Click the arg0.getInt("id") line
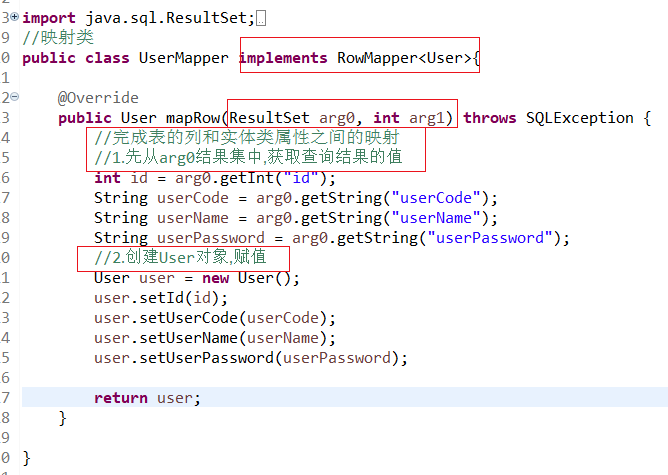 (215, 178)
